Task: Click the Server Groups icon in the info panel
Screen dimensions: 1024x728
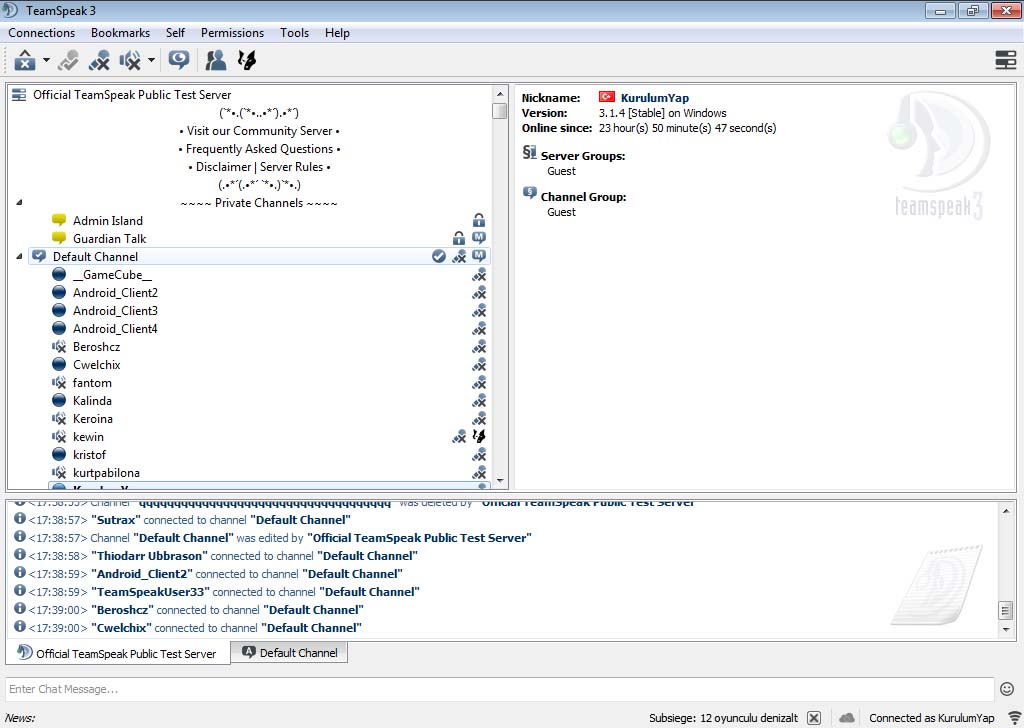Action: pos(530,153)
